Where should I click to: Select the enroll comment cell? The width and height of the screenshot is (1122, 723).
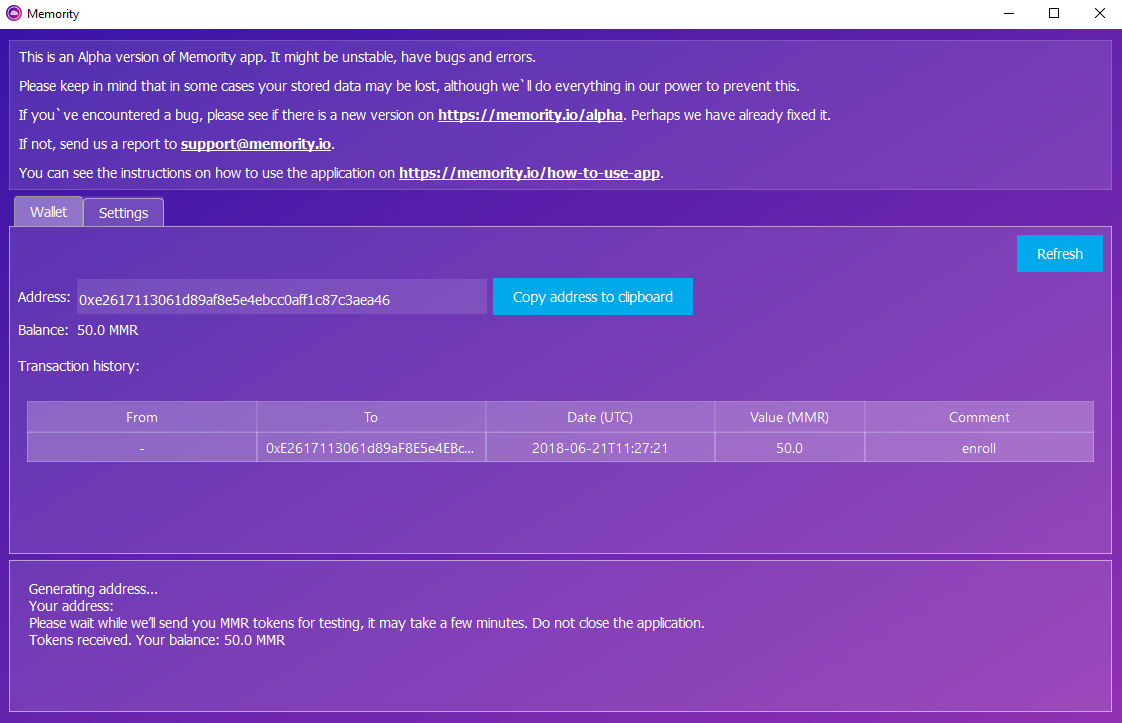click(979, 448)
